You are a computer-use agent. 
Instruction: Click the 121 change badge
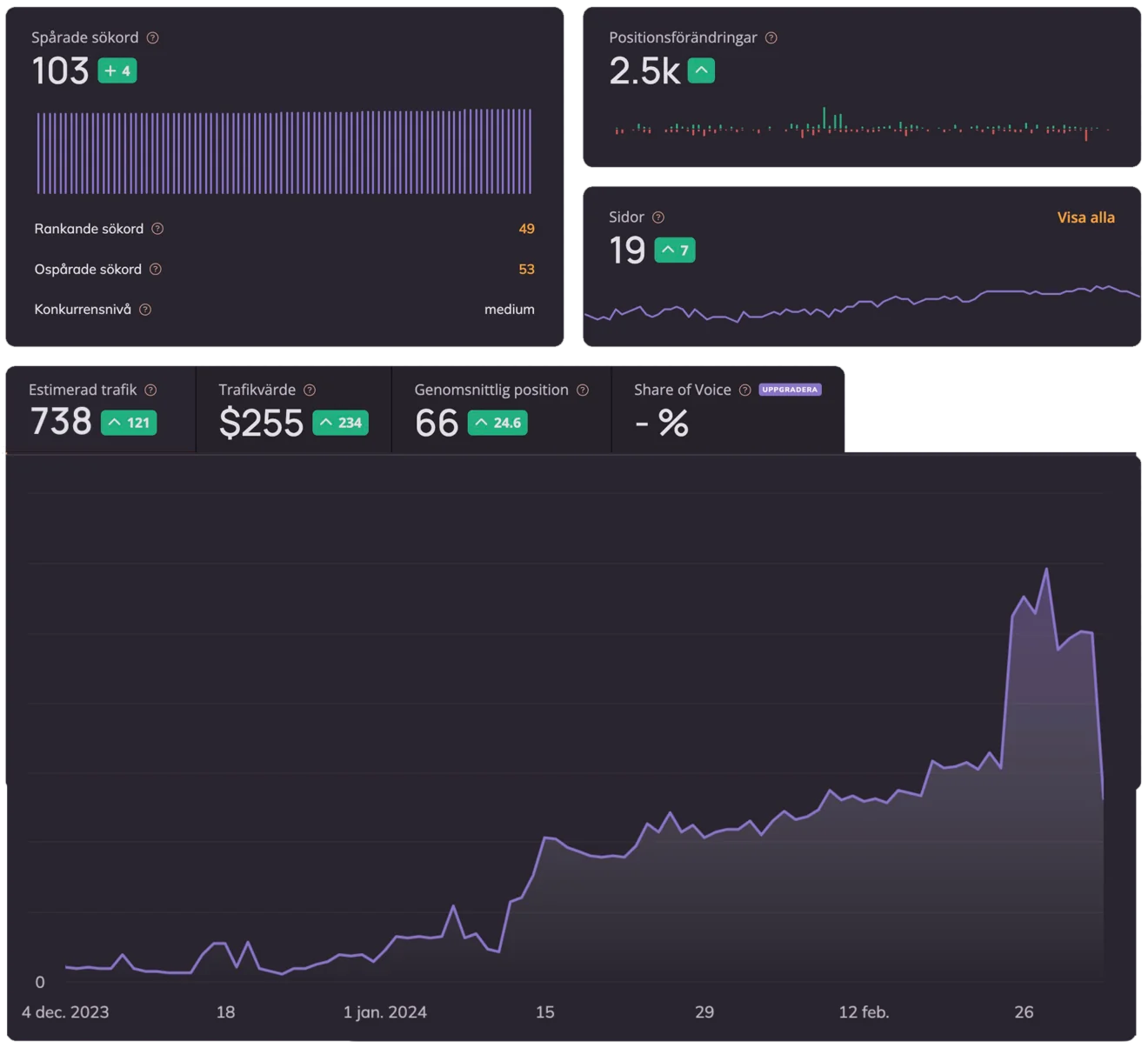[x=129, y=423]
